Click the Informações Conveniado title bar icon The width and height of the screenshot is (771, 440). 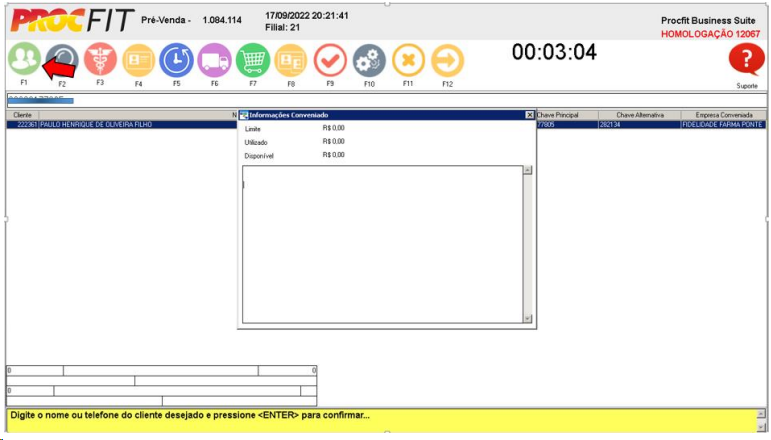click(243, 115)
